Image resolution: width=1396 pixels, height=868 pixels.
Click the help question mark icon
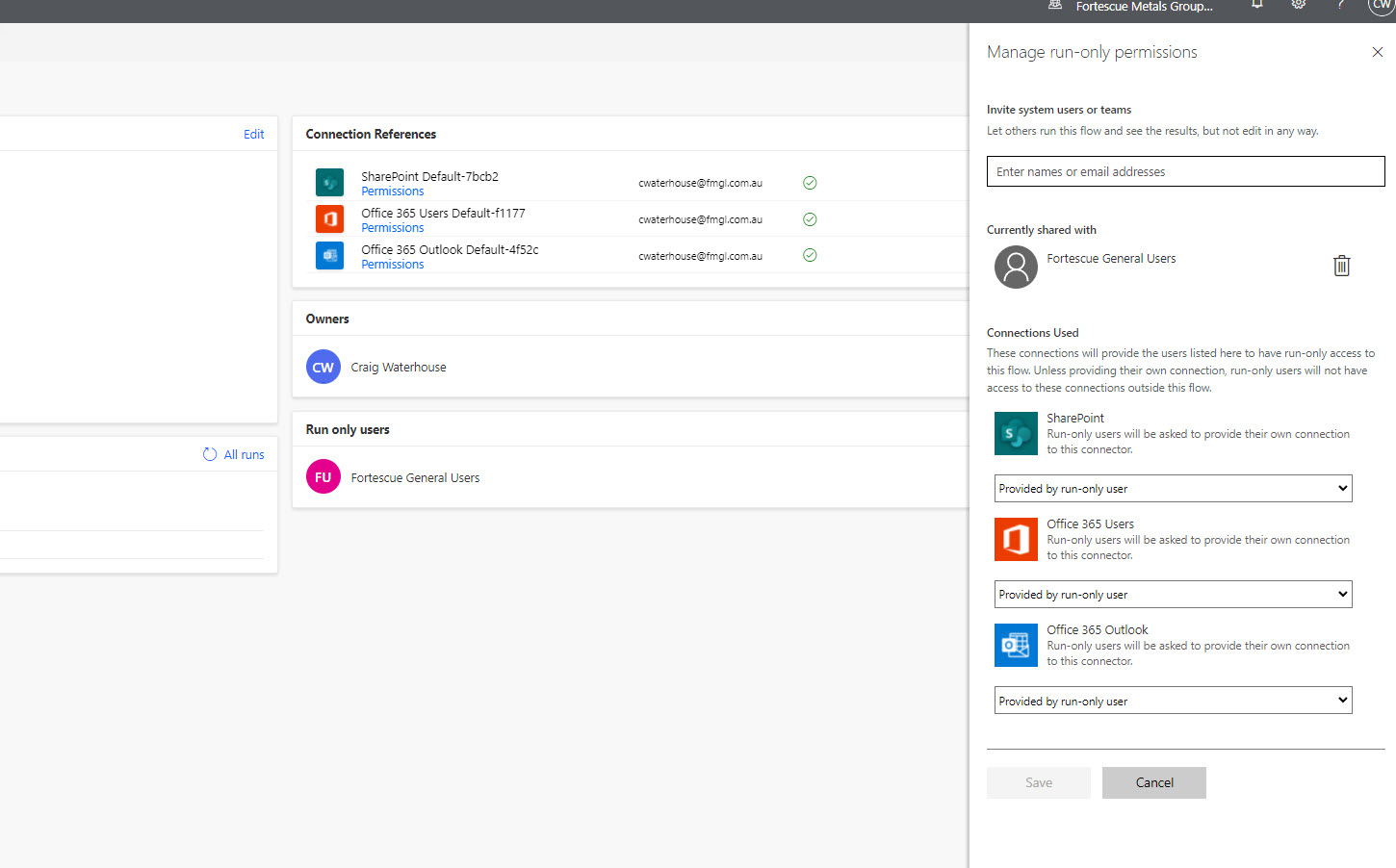1339,6
